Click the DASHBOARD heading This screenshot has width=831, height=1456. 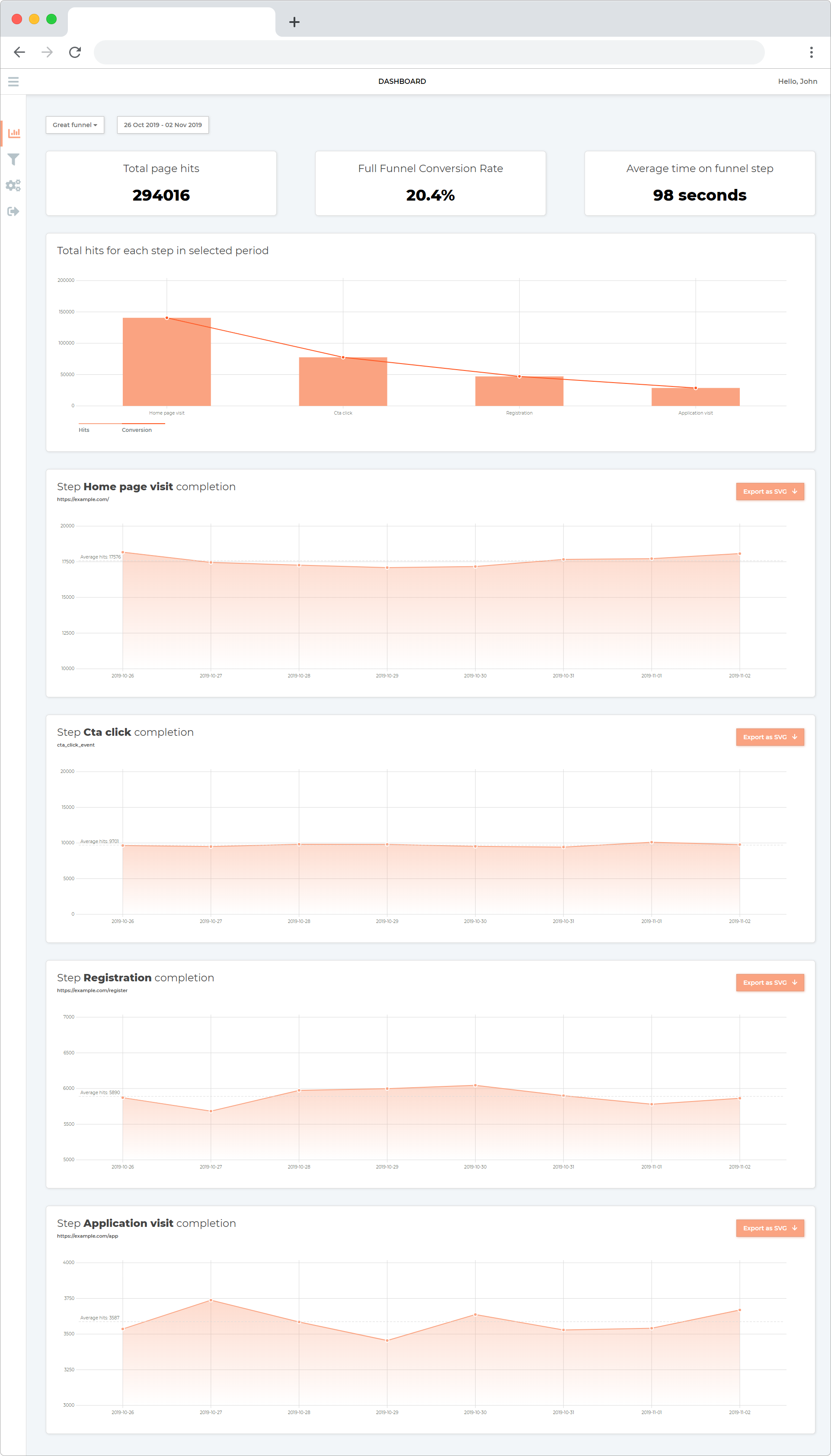402,81
